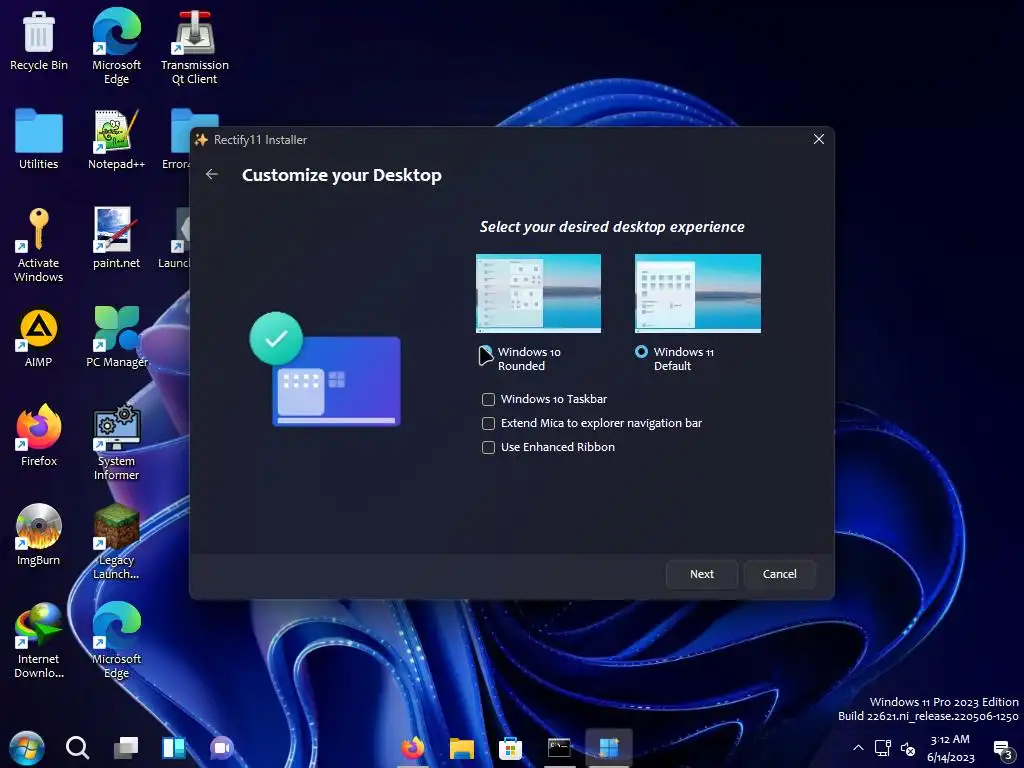The height and width of the screenshot is (768, 1024).
Task: Open the Activate Windows key shortcut
Action: click(x=39, y=245)
